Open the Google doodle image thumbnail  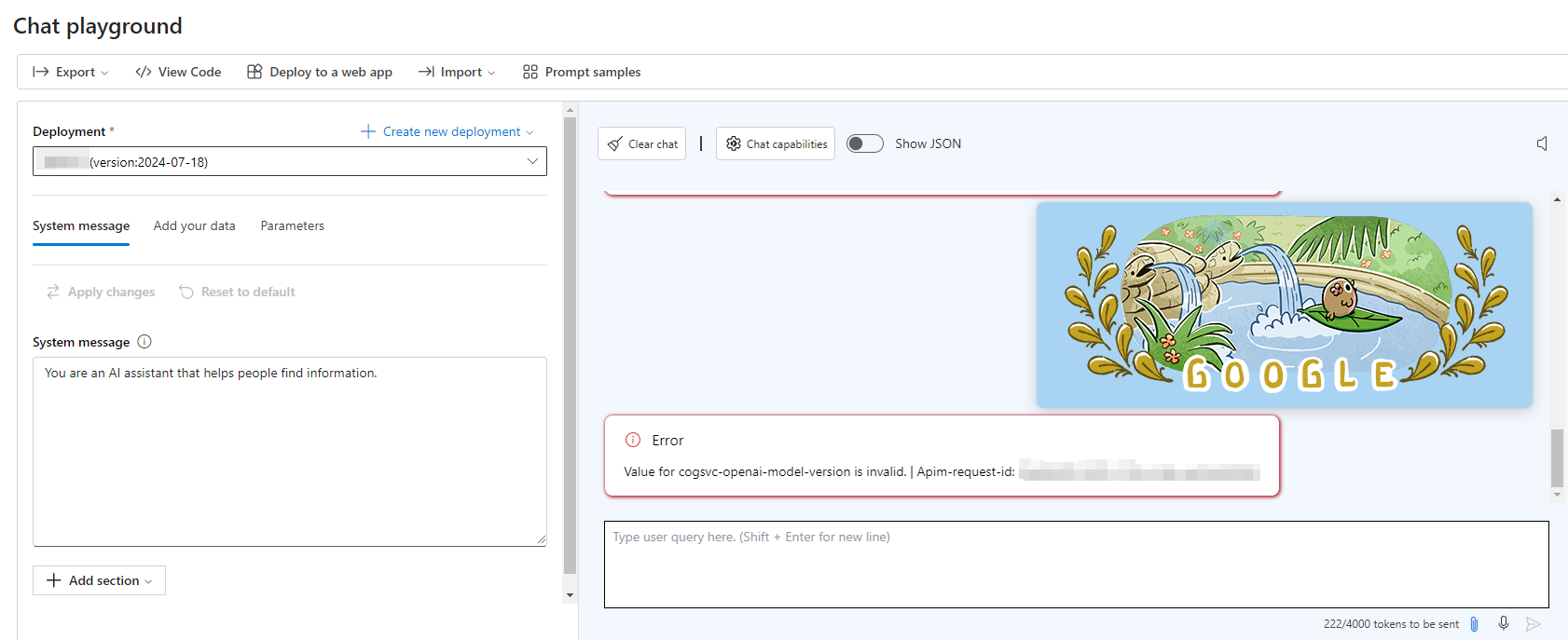point(1285,305)
